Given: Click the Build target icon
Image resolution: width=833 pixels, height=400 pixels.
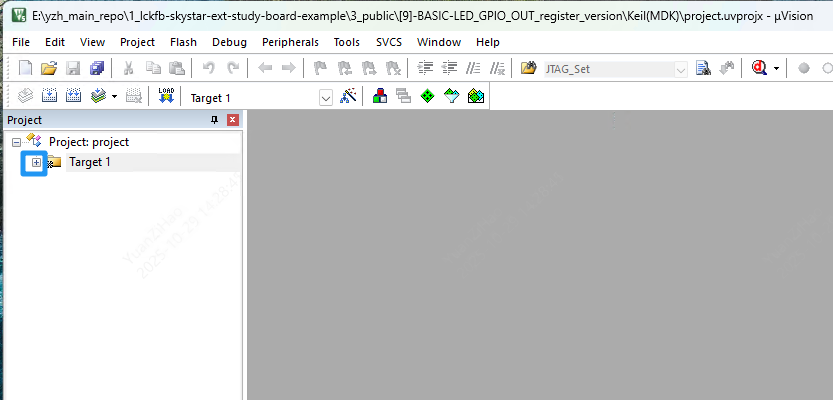Looking at the screenshot, I should tap(49, 97).
